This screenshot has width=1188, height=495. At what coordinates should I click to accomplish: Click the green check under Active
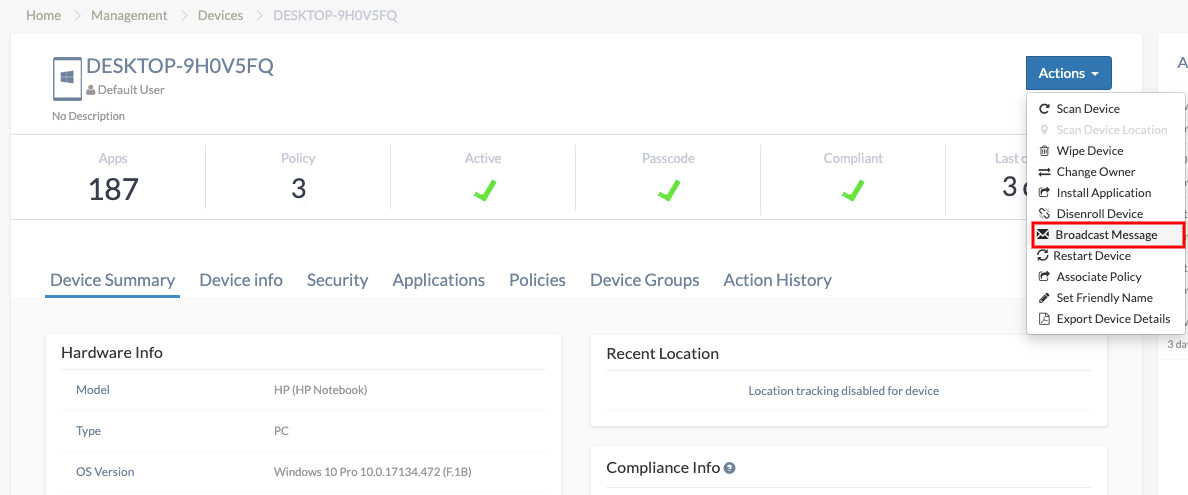point(483,190)
